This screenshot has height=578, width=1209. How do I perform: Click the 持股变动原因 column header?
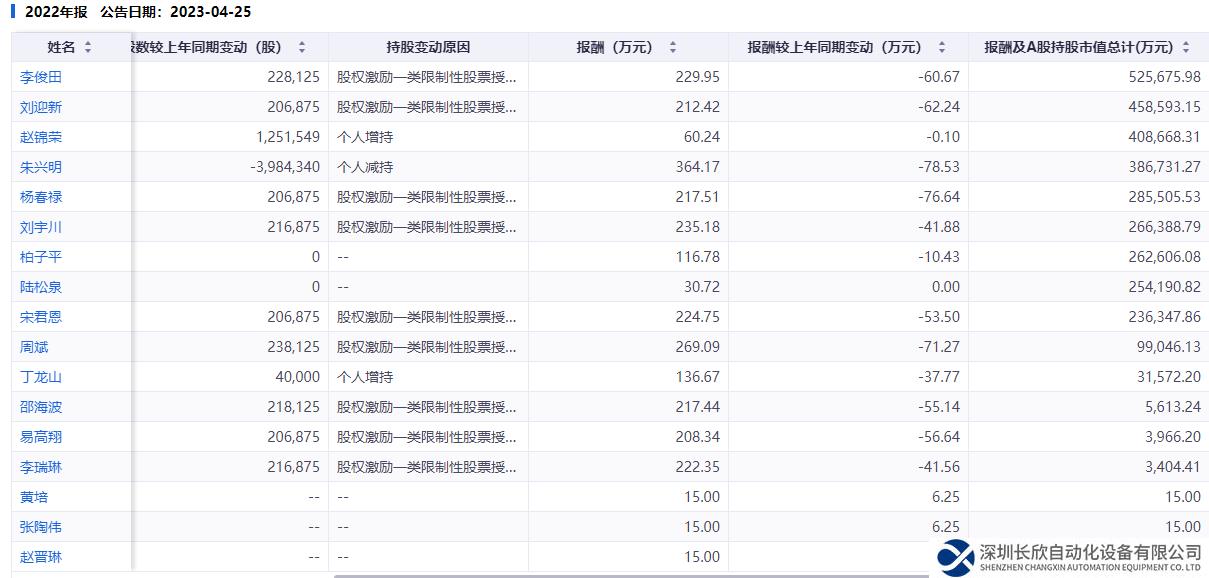427,47
